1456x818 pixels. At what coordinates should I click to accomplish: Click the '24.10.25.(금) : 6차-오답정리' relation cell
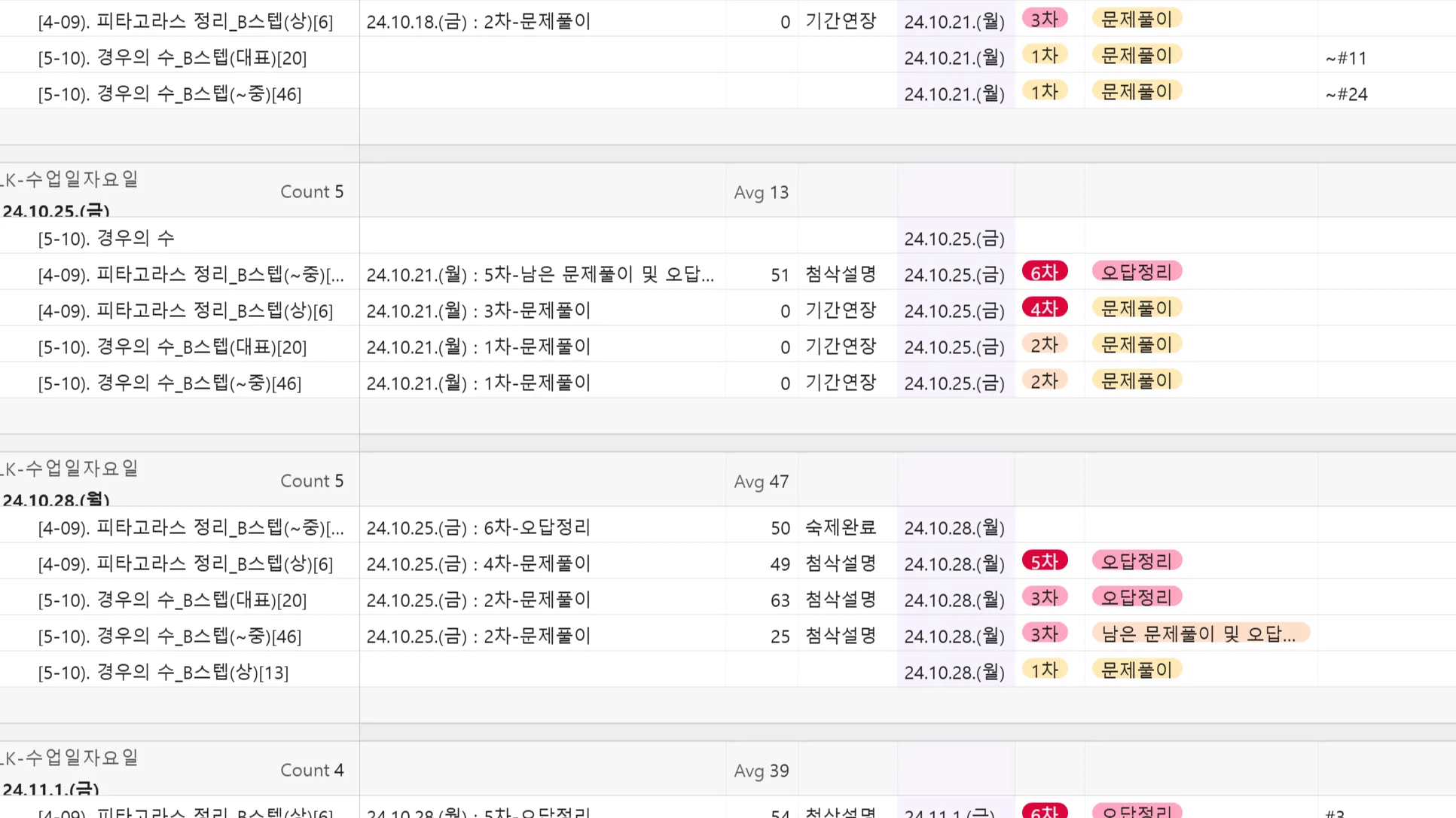478,527
